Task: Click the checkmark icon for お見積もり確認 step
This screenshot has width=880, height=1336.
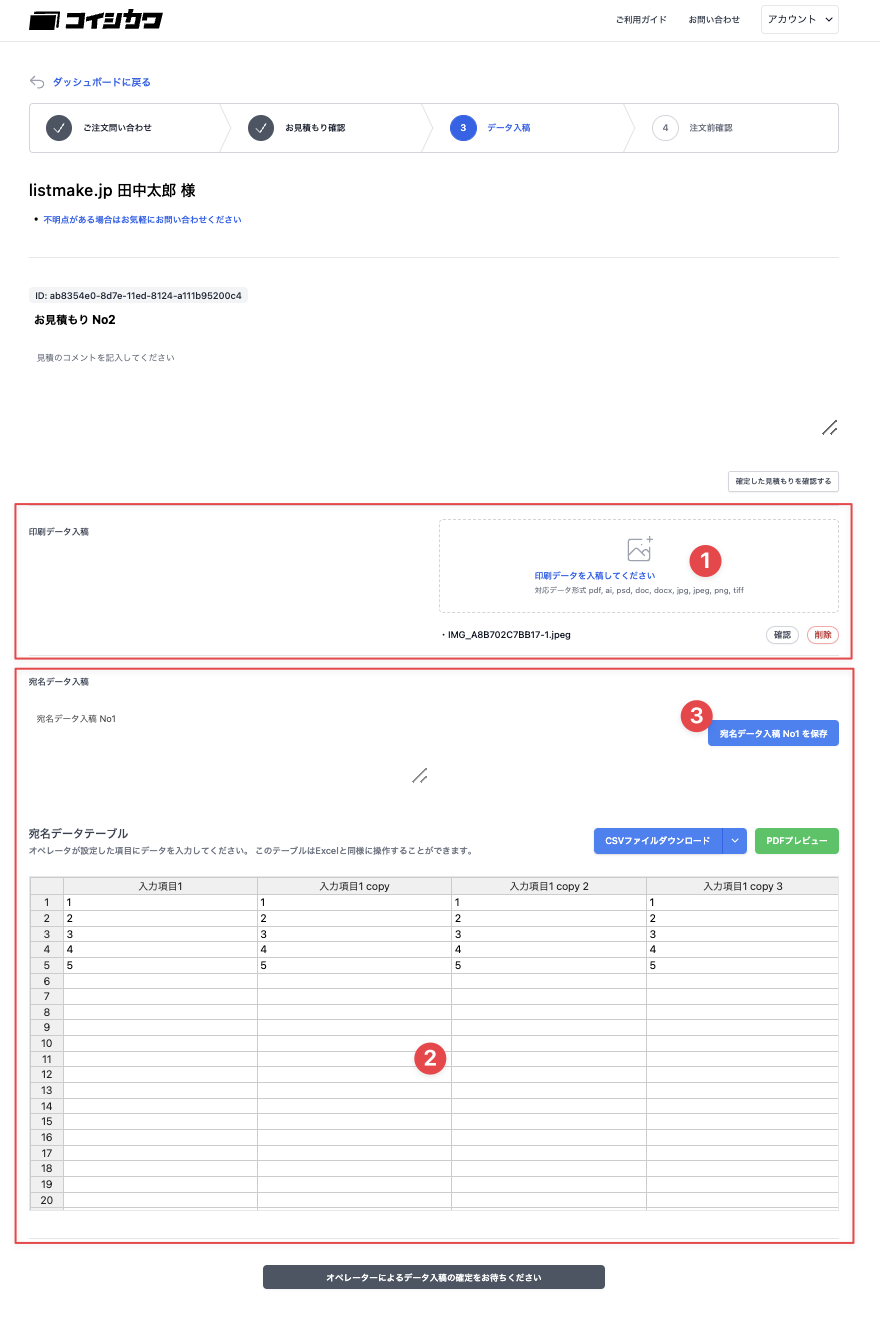Action: [261, 128]
